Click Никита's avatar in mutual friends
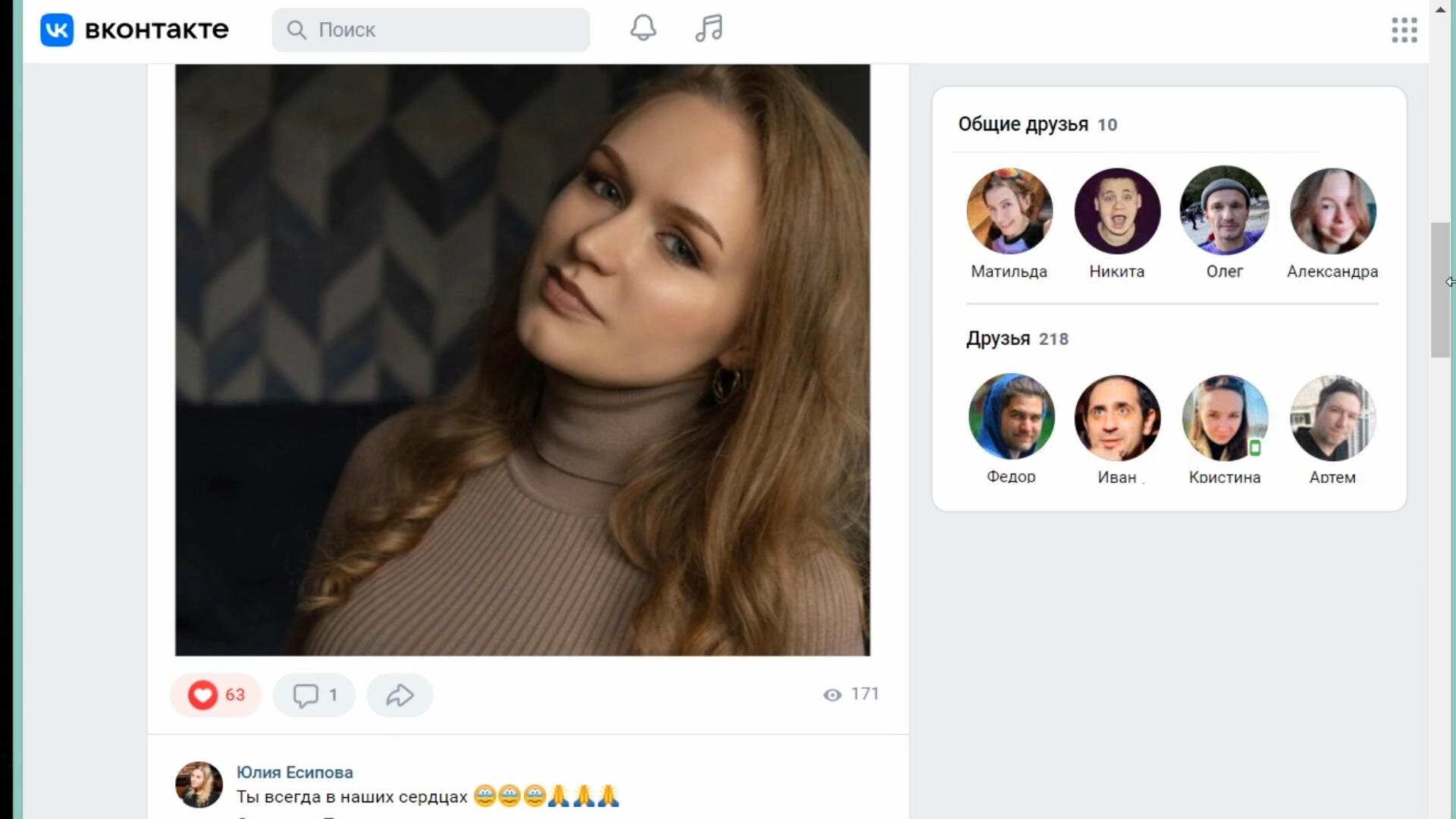Viewport: 1456px width, 819px height. [1117, 211]
